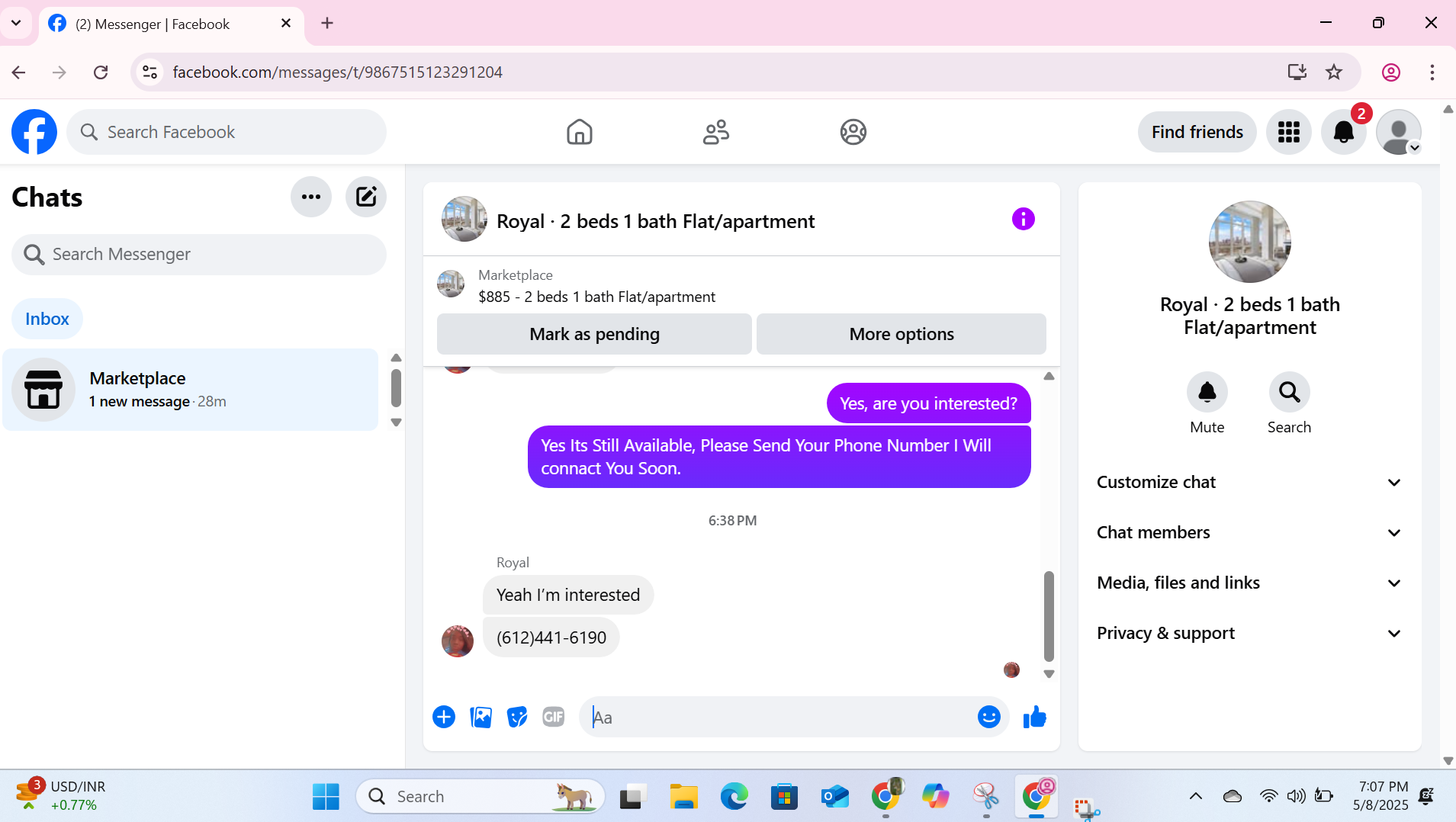Expand Privacy & support section
This screenshot has height=822, width=1456.
point(1250,633)
